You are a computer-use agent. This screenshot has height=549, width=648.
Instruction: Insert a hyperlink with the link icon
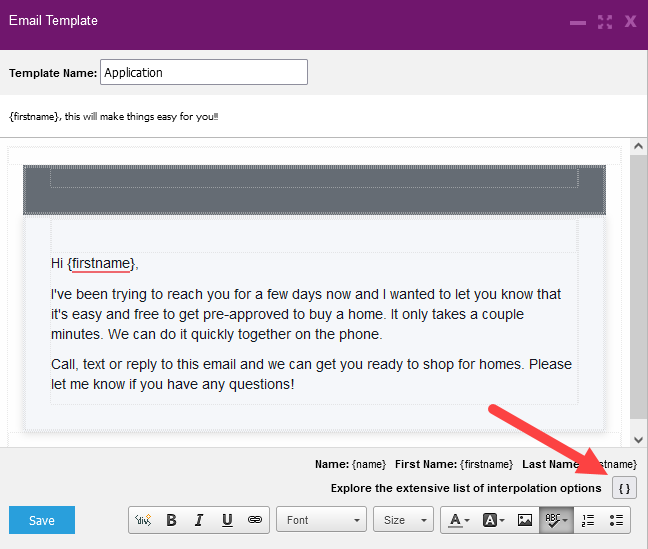[x=255, y=520]
